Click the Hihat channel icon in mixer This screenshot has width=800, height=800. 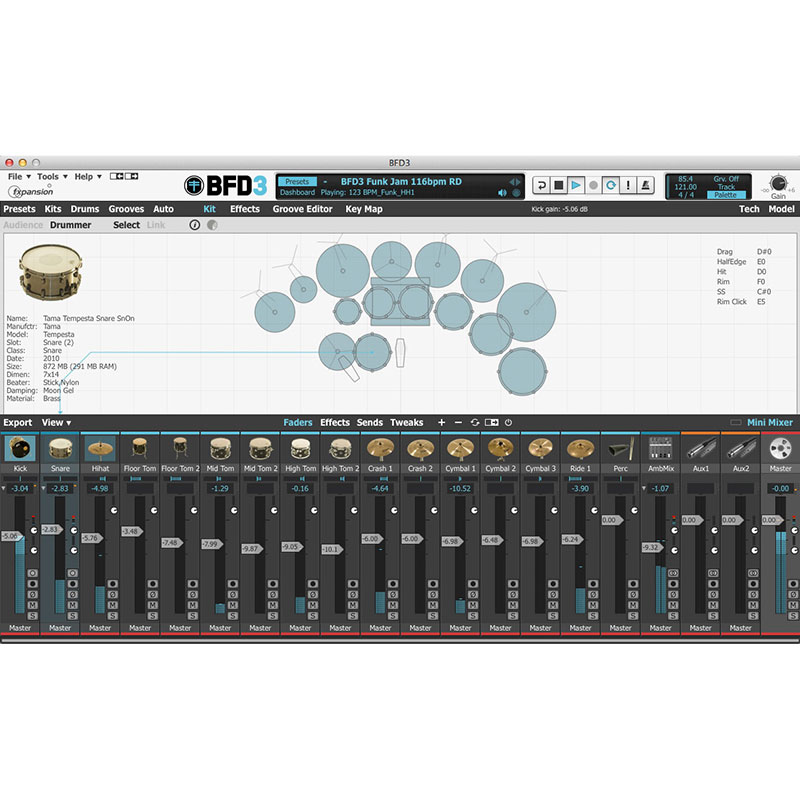pyautogui.click(x=99, y=448)
